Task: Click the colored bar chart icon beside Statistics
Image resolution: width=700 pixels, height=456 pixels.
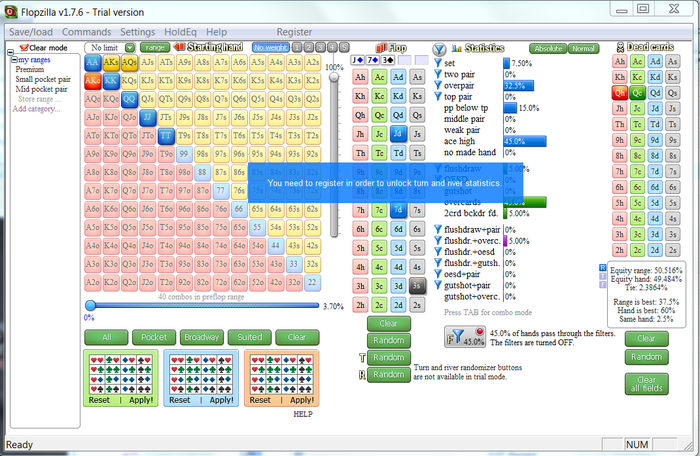Action: pos(457,48)
